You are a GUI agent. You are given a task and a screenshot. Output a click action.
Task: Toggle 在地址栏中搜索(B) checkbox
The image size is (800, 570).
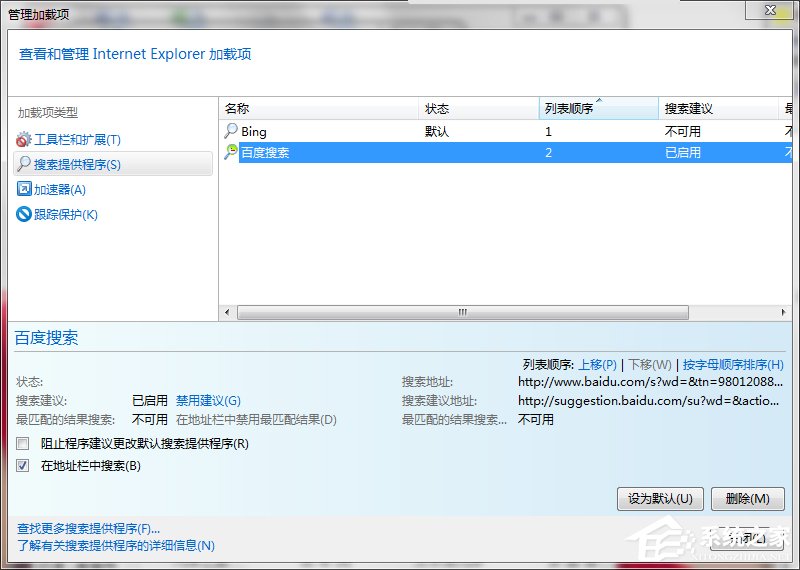(x=22, y=465)
